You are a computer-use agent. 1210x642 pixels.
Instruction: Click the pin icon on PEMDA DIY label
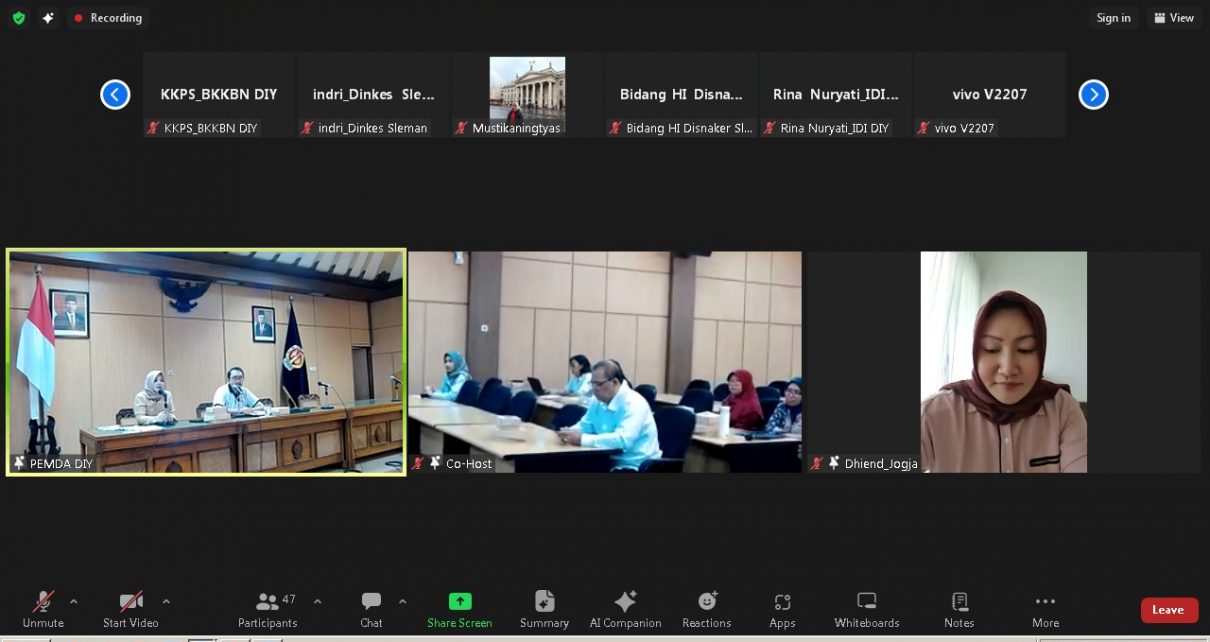pyautogui.click(x=19, y=463)
